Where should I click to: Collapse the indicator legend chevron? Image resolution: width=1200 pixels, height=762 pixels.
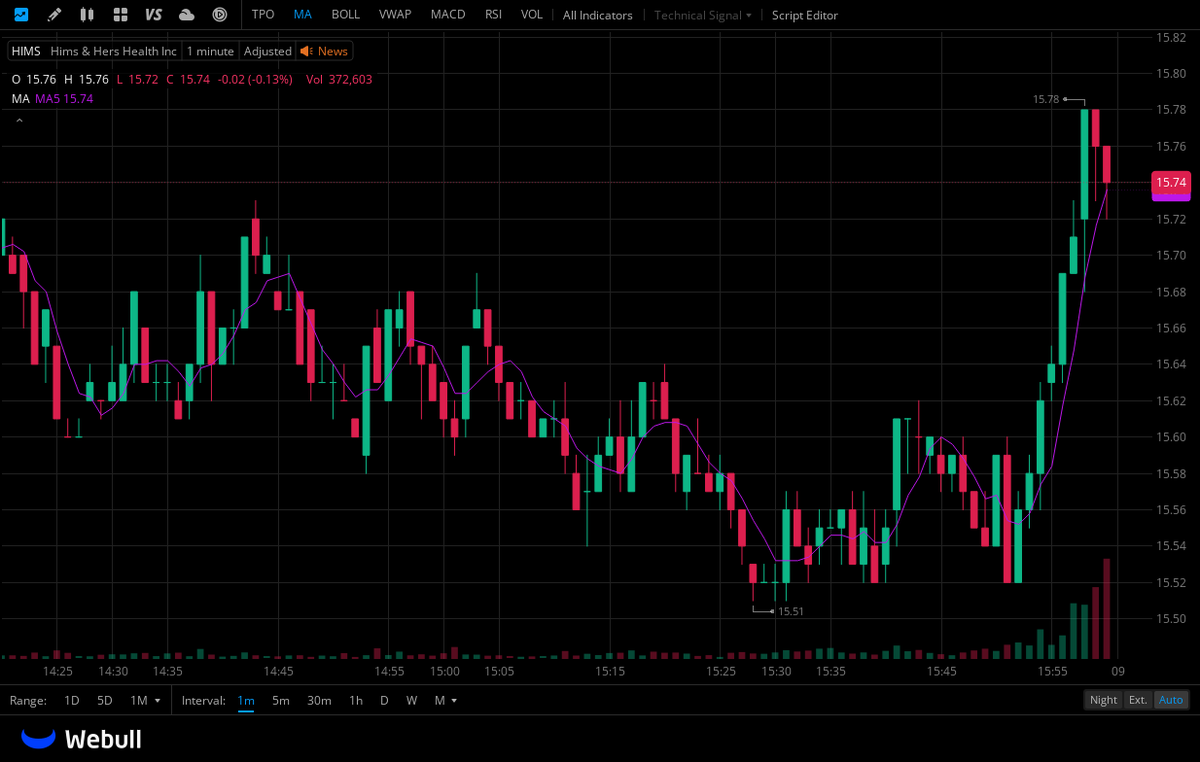pyautogui.click(x=19, y=120)
